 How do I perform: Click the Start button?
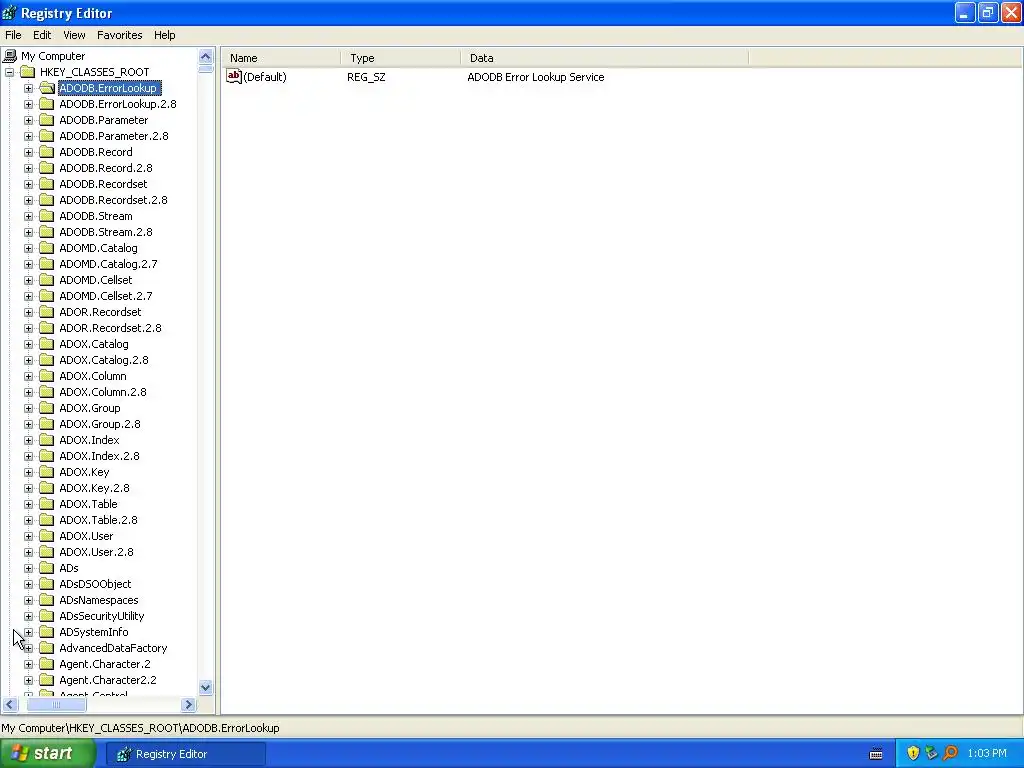pos(48,754)
